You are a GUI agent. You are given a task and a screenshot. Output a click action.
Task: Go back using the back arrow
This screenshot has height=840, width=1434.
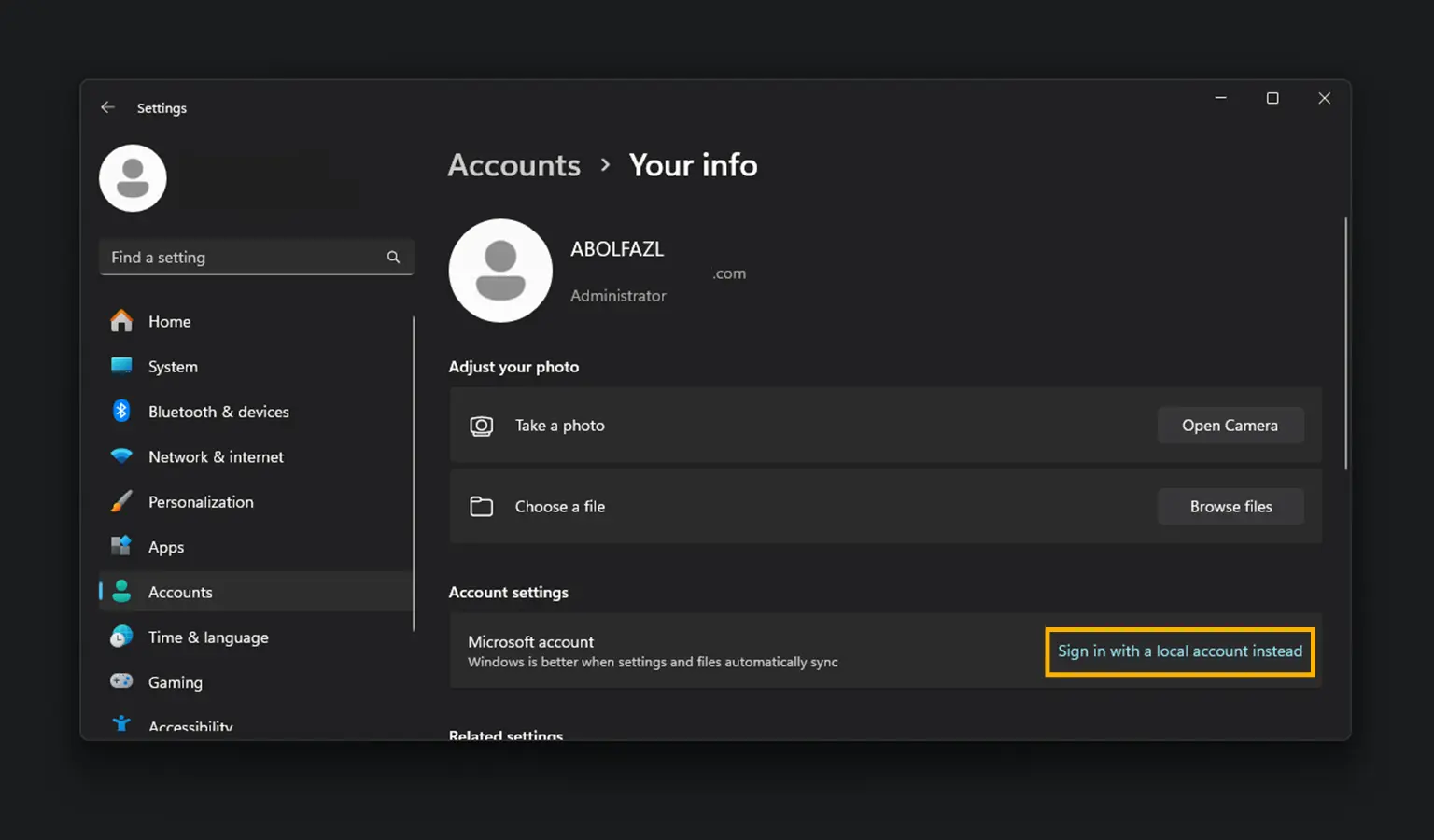107,107
